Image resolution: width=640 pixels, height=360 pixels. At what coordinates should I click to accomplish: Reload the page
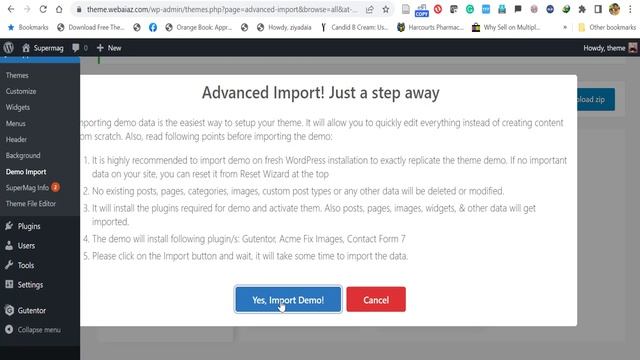pos(43,9)
